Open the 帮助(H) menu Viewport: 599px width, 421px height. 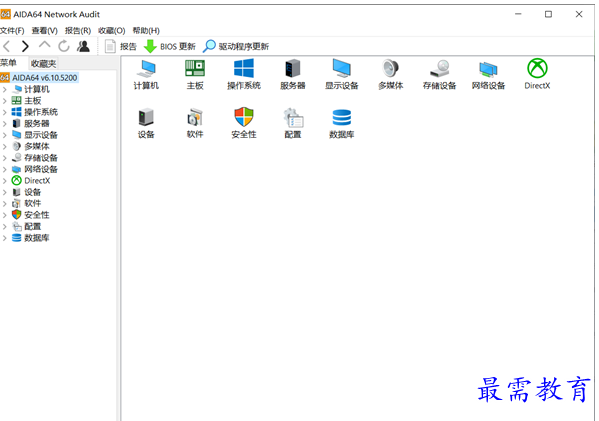[x=146, y=31]
